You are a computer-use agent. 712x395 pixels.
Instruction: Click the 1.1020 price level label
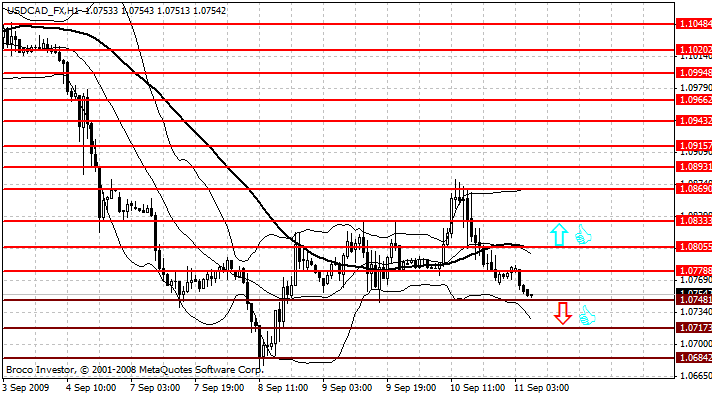coord(694,49)
